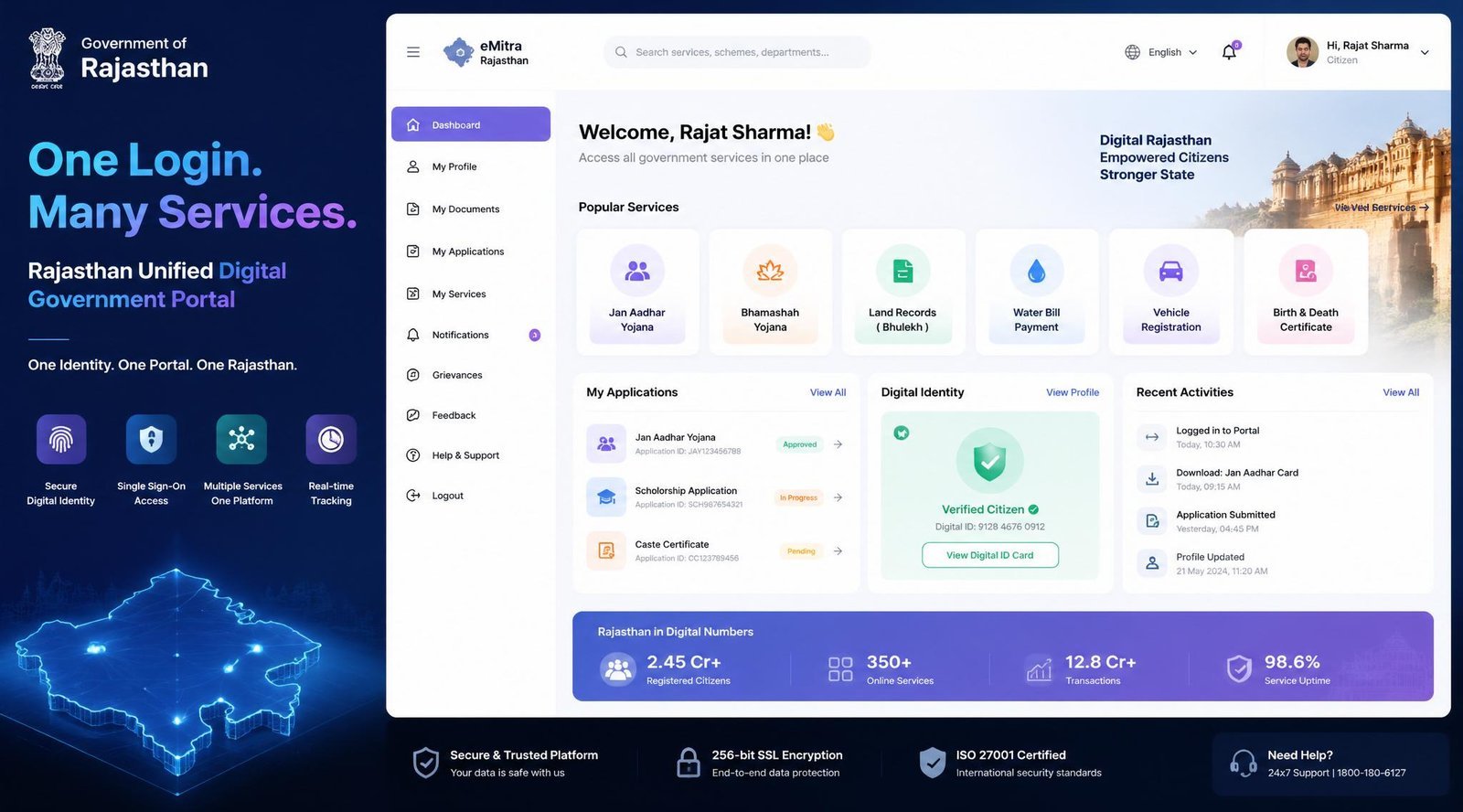The width and height of the screenshot is (1463, 812).
Task: Click the ISO 27001 Certified shield icon
Action: pos(932,763)
